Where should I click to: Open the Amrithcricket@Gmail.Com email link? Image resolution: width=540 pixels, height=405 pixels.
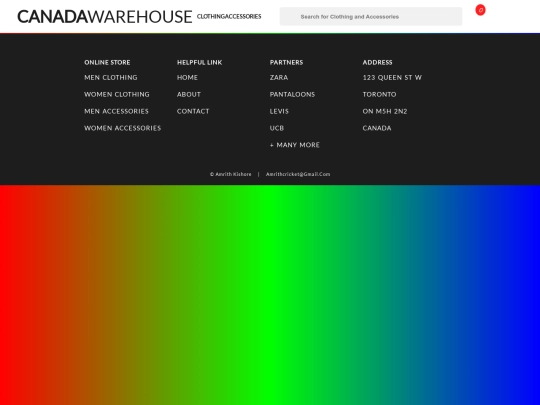point(298,174)
